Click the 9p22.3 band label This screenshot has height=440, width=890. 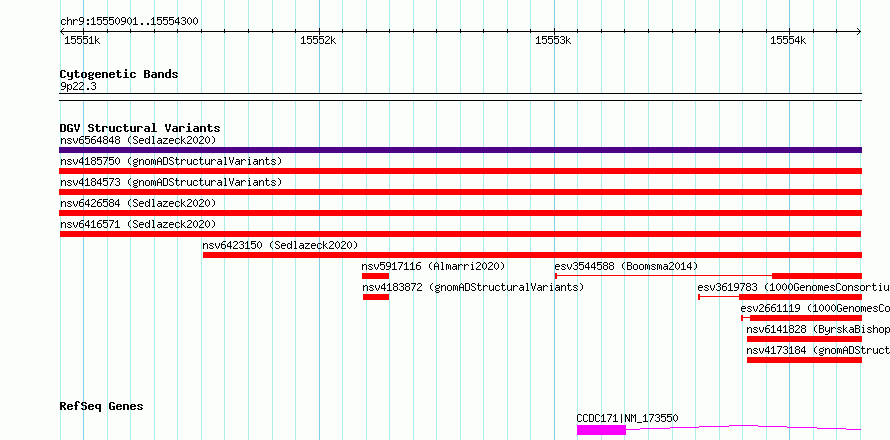(78, 86)
